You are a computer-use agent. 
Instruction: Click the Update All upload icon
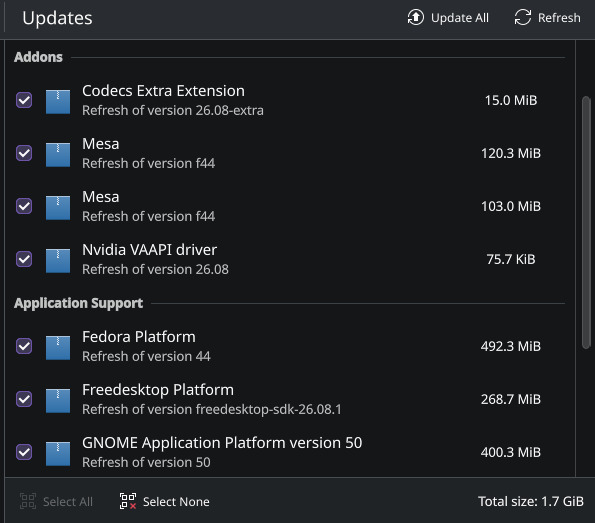tap(416, 17)
